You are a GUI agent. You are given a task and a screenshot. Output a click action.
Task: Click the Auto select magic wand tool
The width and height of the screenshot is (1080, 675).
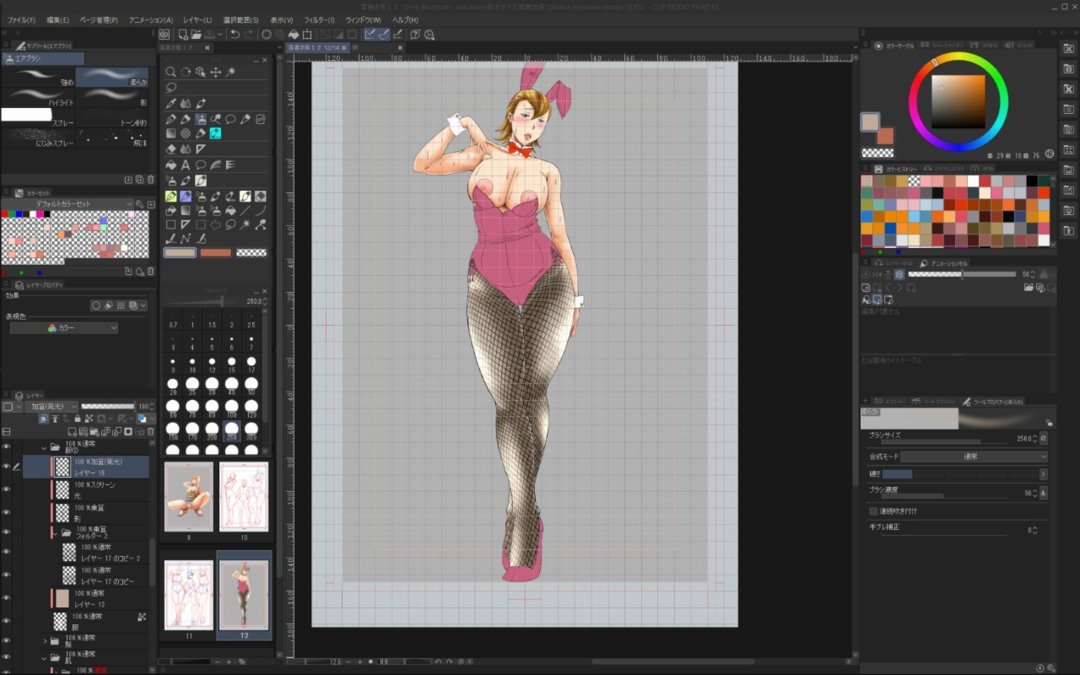point(230,72)
